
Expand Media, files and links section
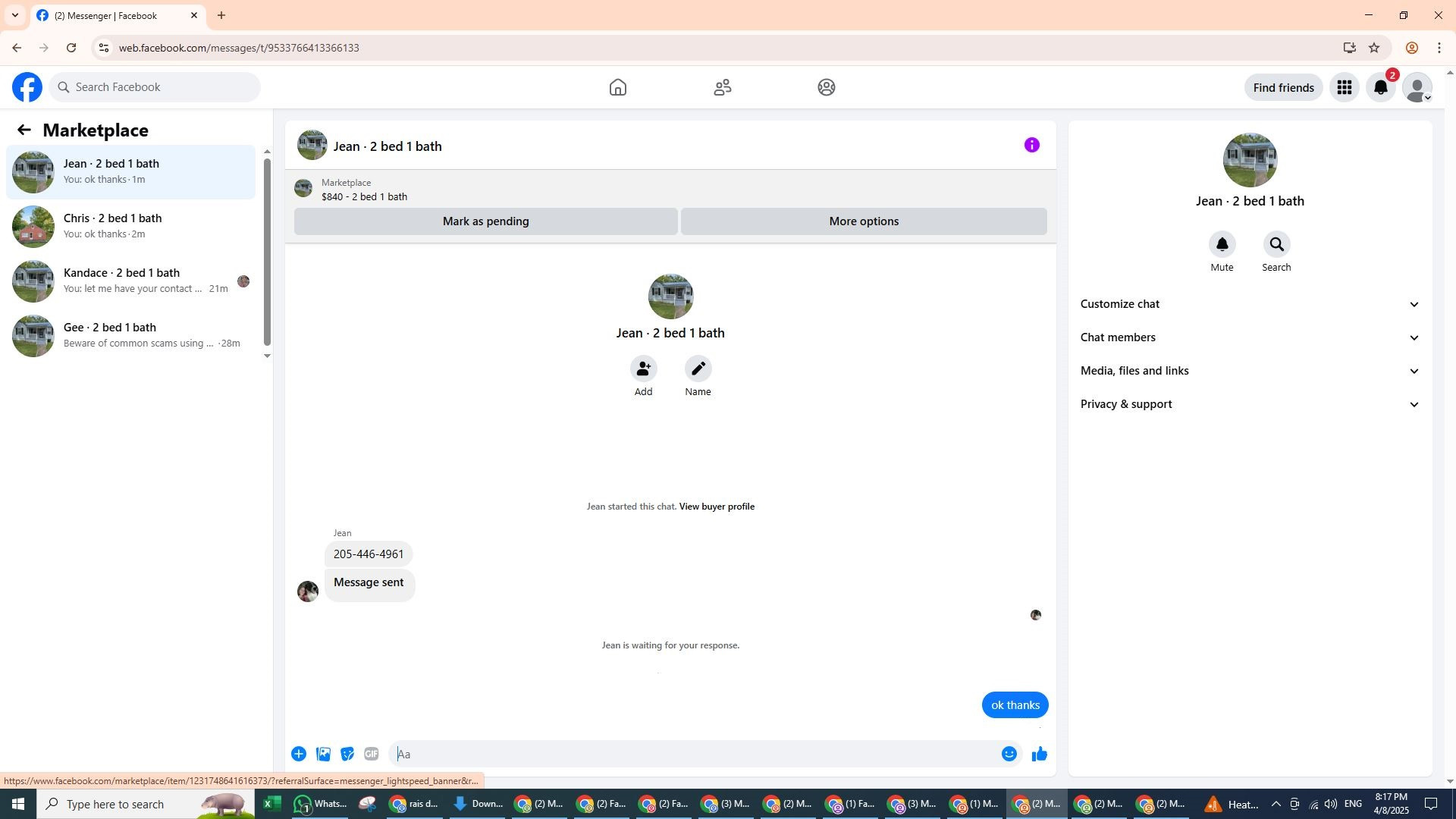click(x=1249, y=371)
